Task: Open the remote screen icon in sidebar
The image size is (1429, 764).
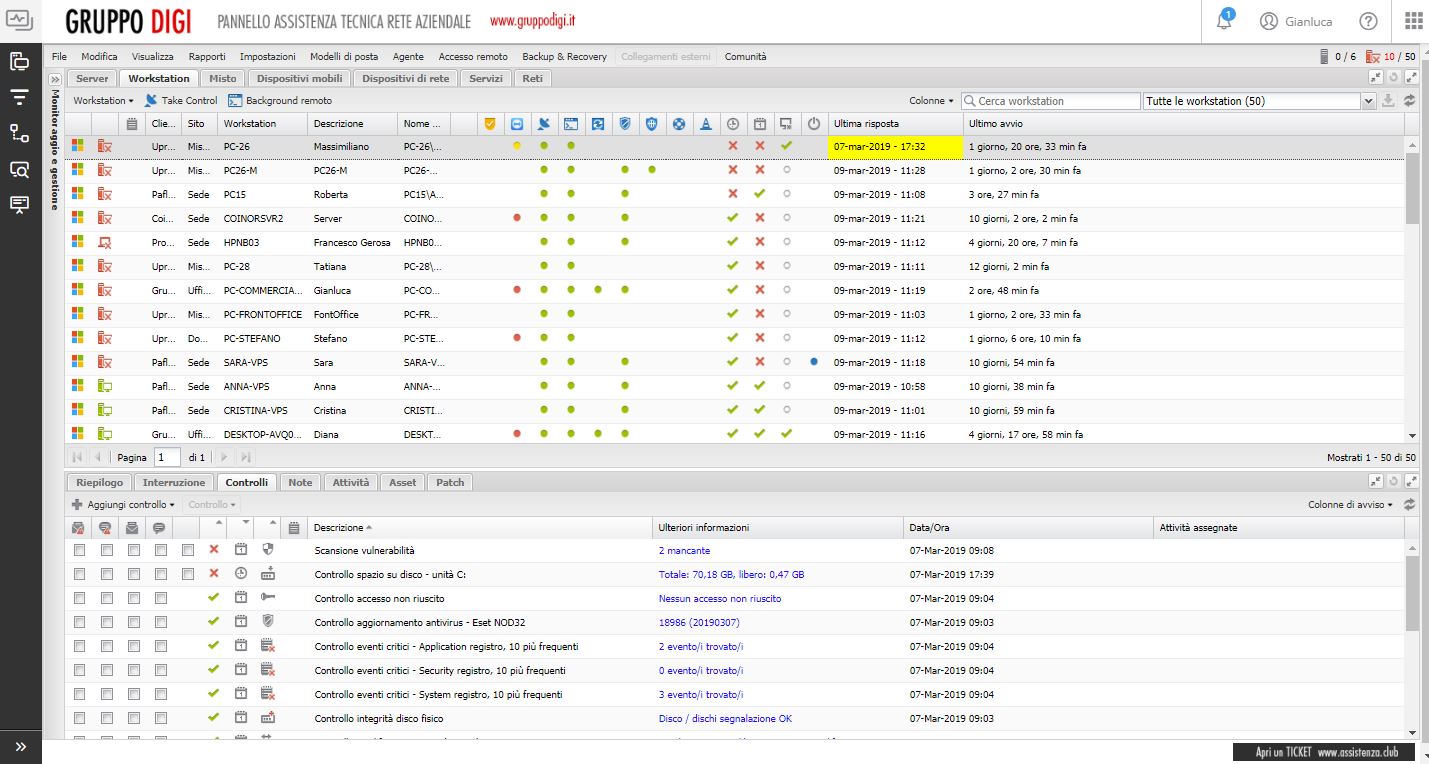Action: coord(20,203)
